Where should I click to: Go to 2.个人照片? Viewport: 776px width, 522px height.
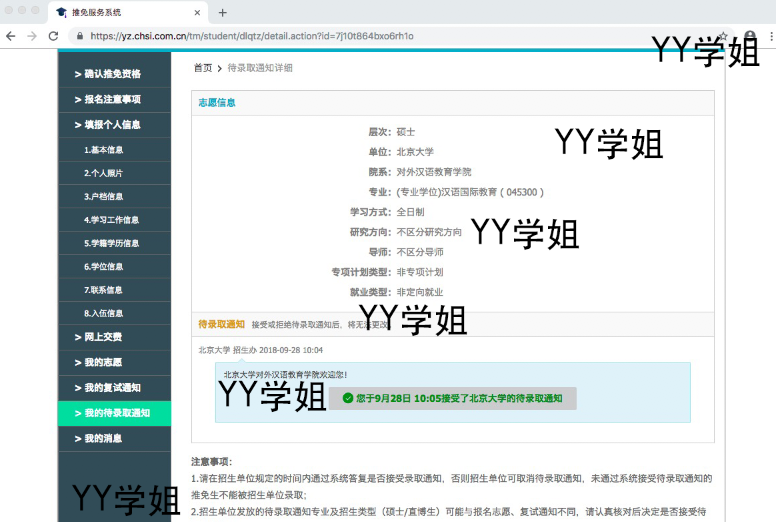pyautogui.click(x=114, y=173)
